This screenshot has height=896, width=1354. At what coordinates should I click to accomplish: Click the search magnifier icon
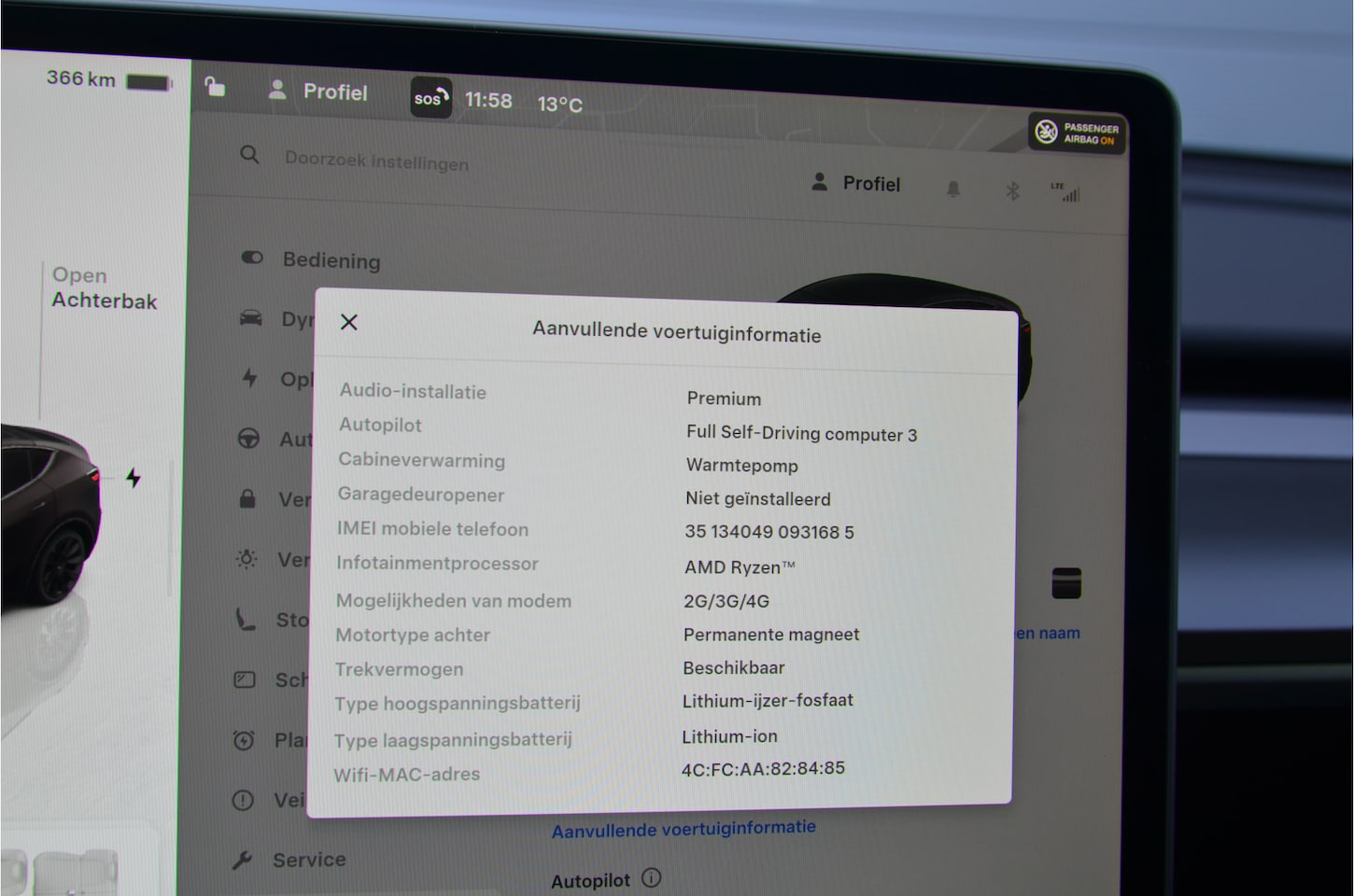[249, 155]
